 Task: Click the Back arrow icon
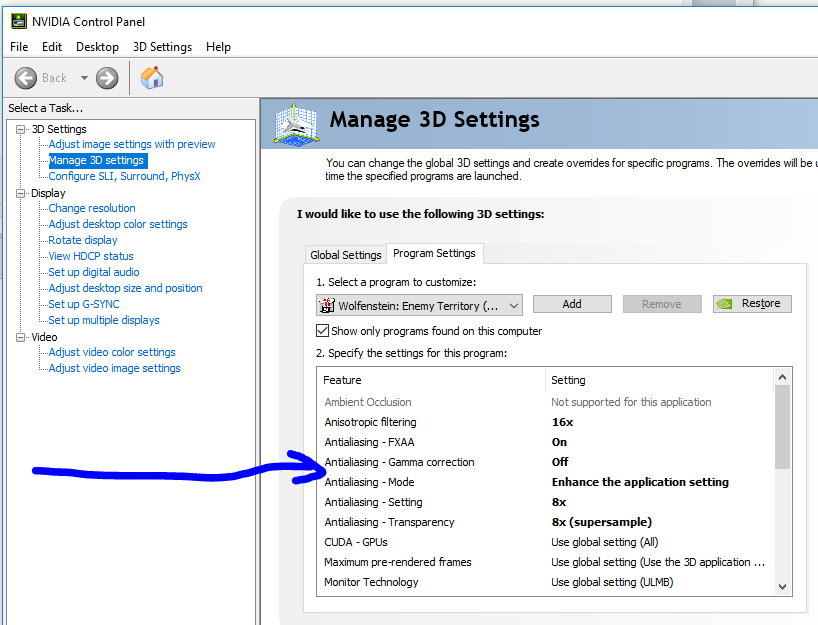26,78
